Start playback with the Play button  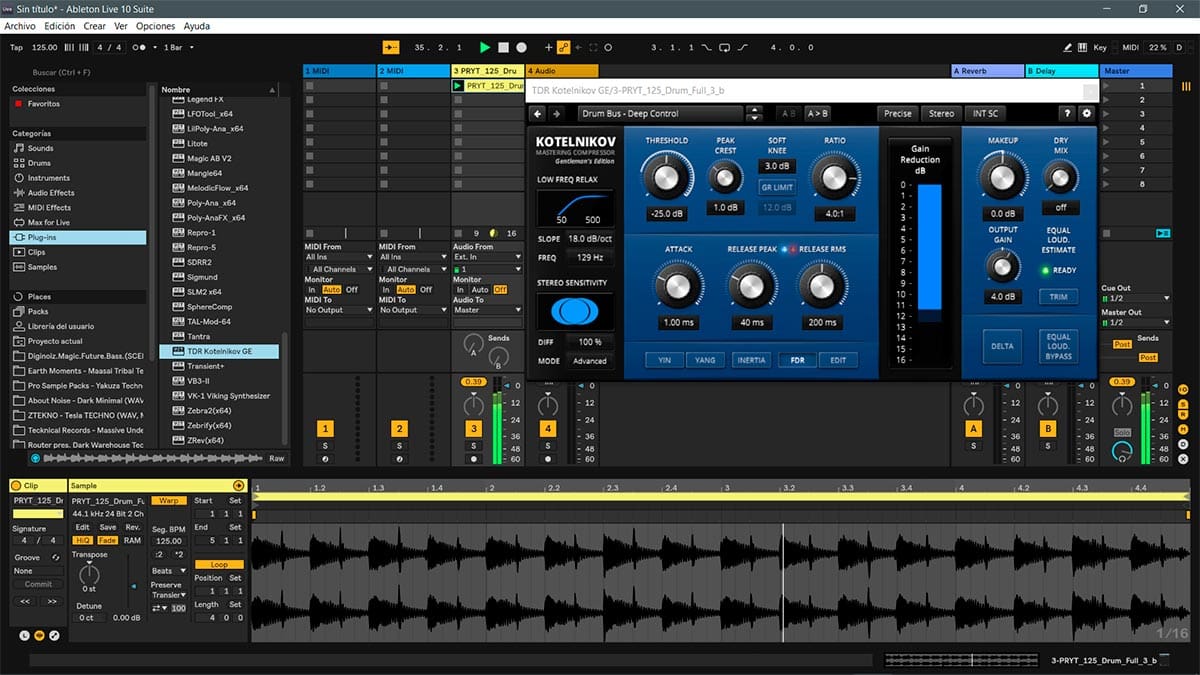tap(485, 47)
